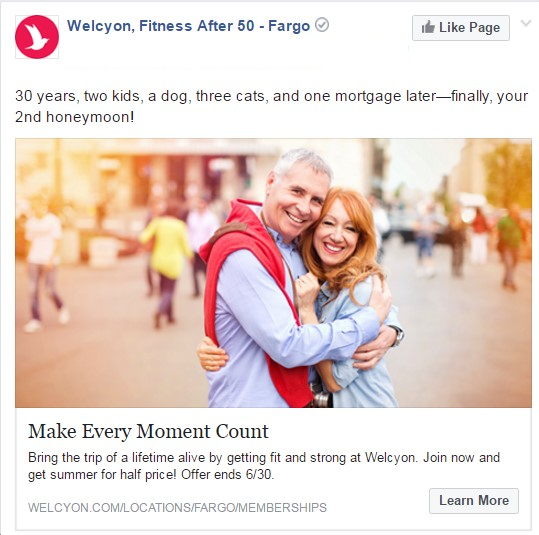
Task: Click the gray-haired man's face in photo
Action: click(x=295, y=199)
